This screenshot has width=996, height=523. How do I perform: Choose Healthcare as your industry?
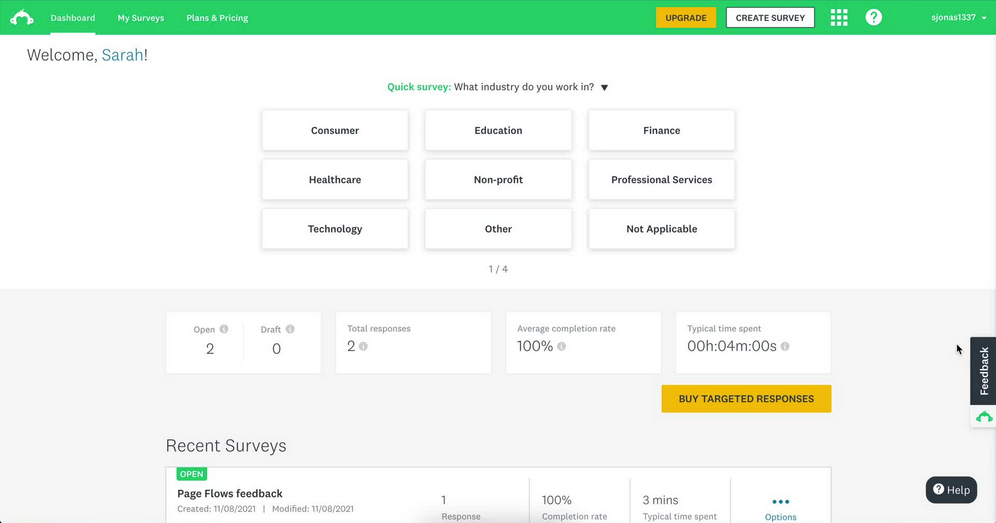tap(335, 180)
